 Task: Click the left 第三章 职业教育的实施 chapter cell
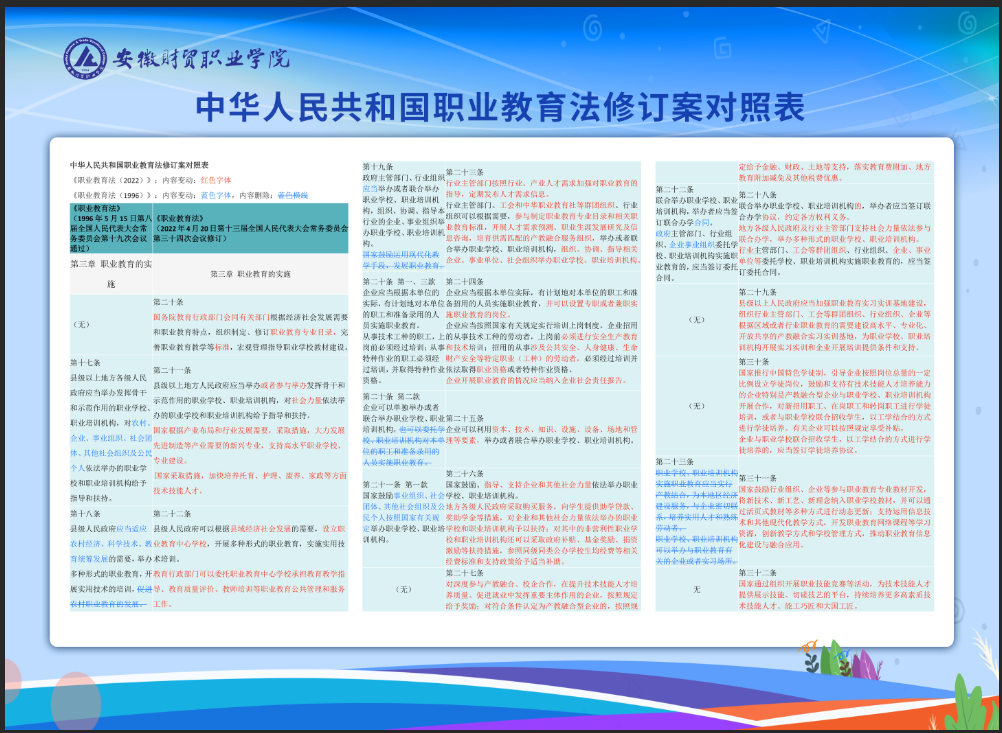(x=110, y=273)
